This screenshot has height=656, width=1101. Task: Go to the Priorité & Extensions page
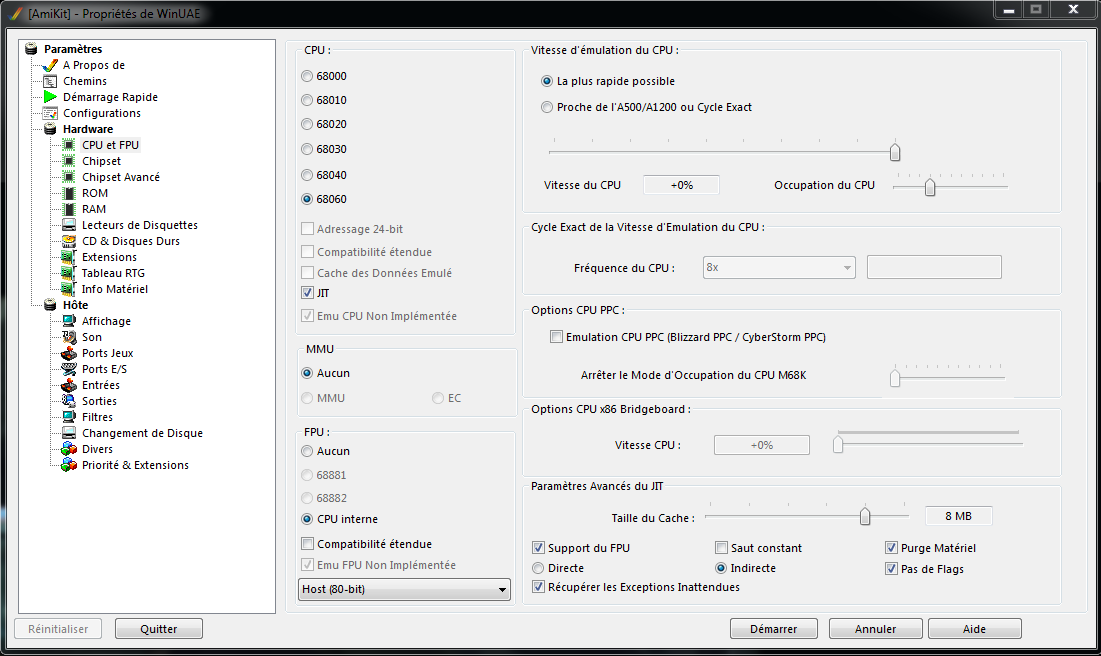pos(135,465)
